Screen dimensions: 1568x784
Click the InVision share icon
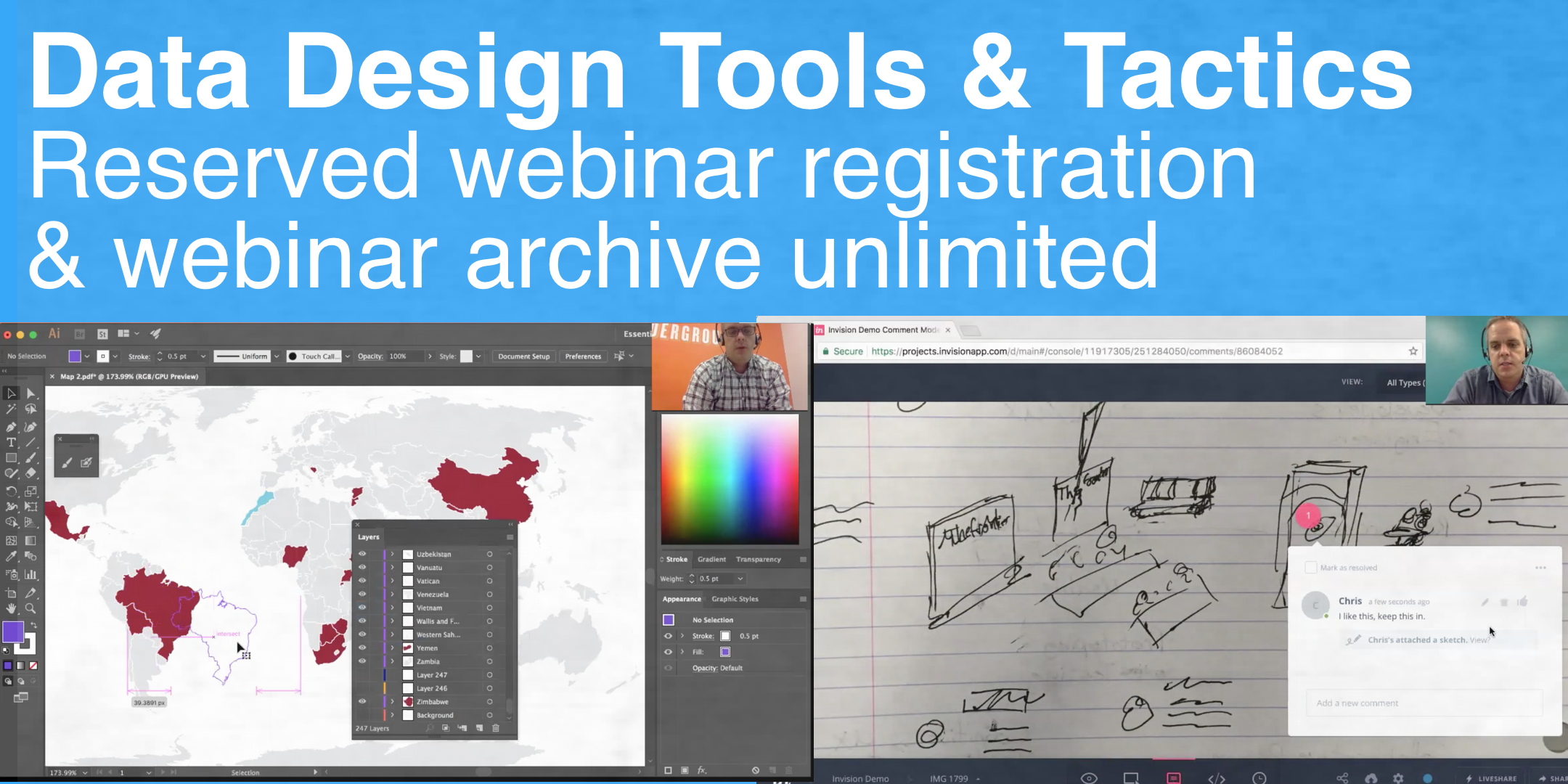coord(1342,778)
